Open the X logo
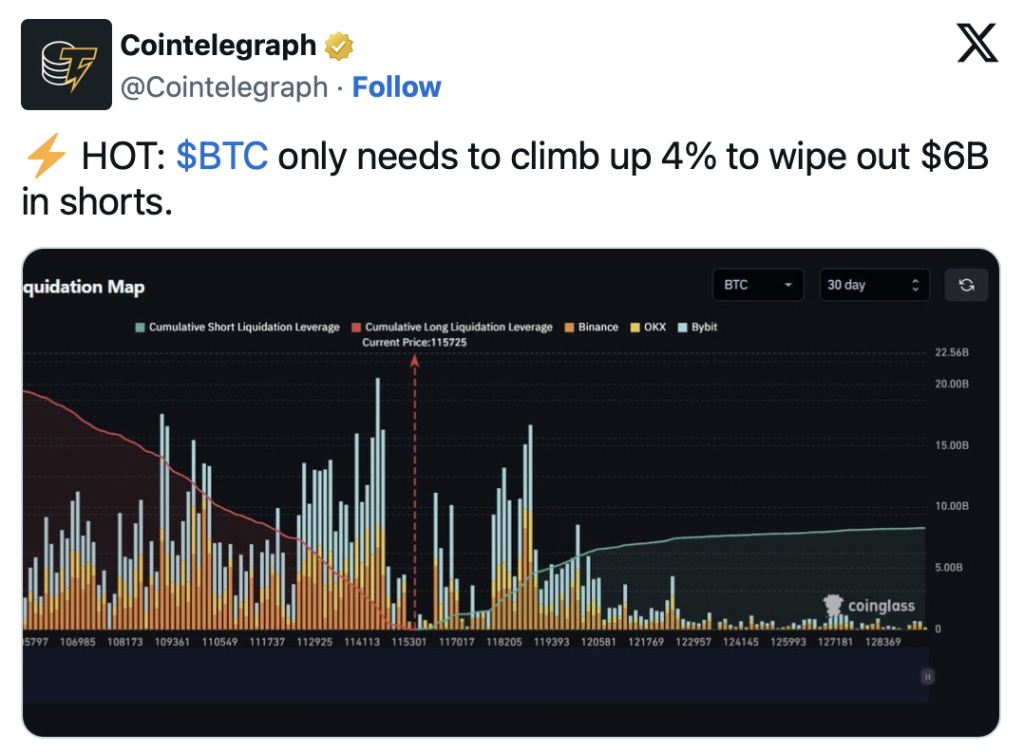 coord(977,42)
